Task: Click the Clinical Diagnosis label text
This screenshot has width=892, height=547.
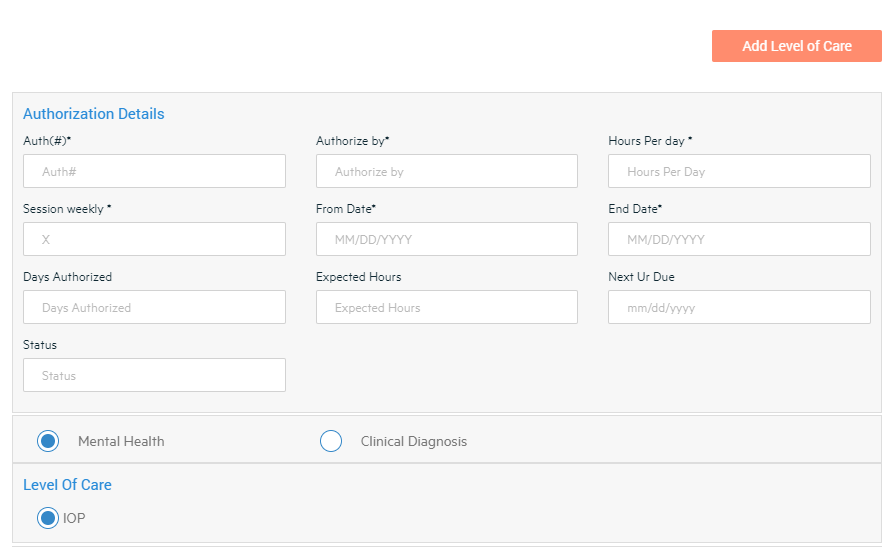Action: coord(413,441)
